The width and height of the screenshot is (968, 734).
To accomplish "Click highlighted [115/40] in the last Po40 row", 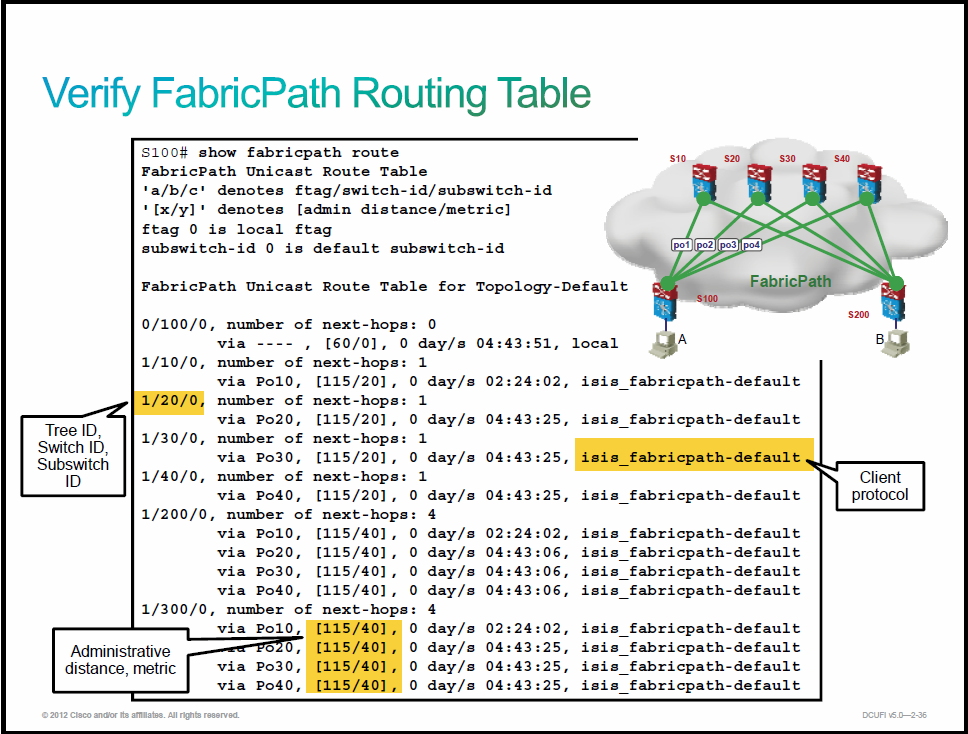I will click(x=354, y=685).
